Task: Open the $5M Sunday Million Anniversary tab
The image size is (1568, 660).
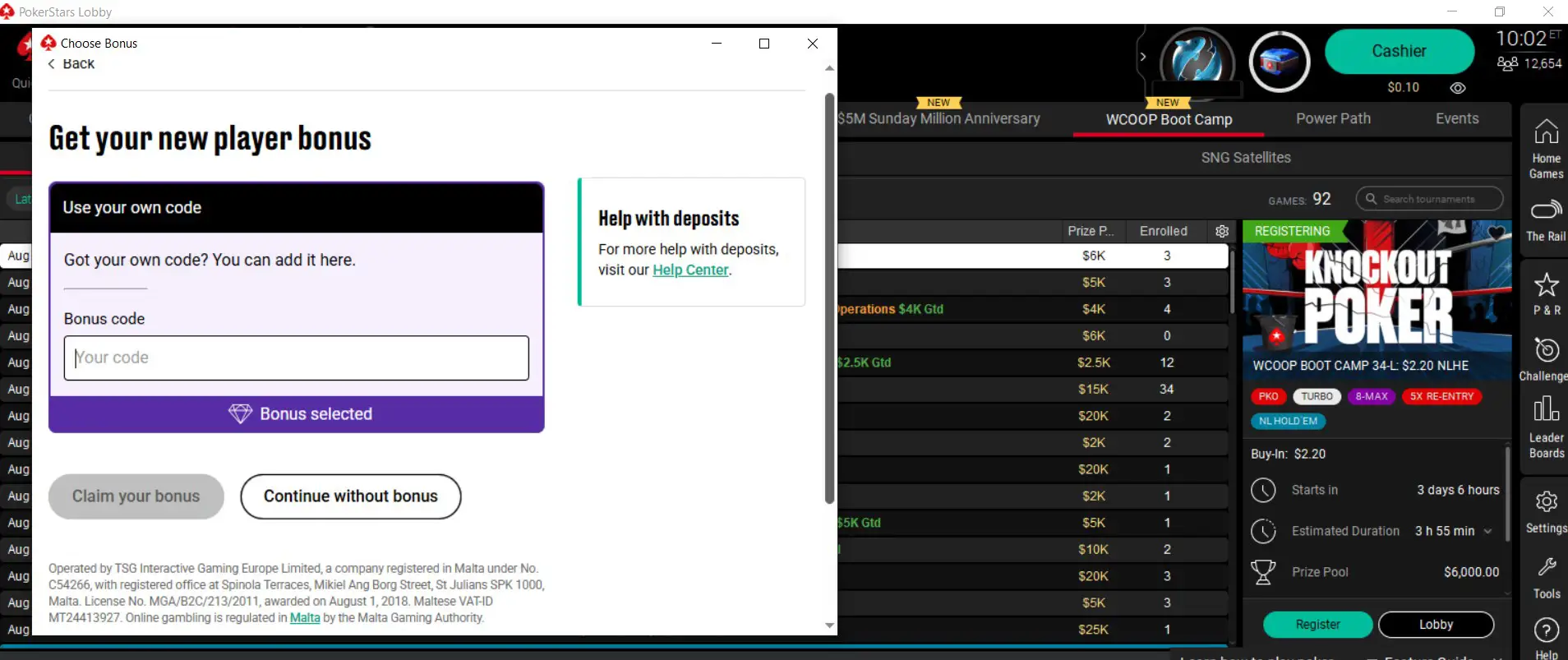Action: click(938, 118)
